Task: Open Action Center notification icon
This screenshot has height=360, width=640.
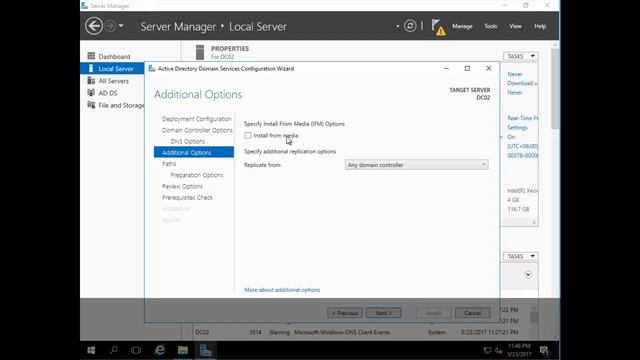Action: click(544, 351)
